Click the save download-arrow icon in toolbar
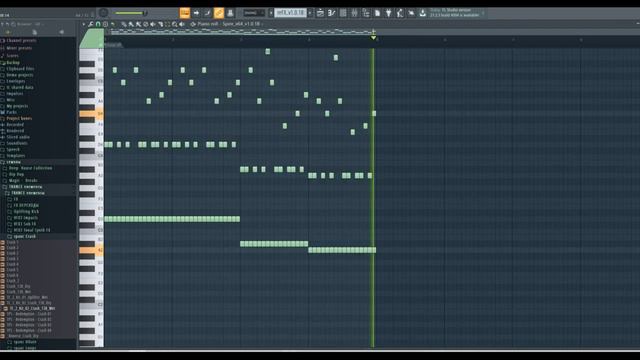The width and height of the screenshot is (640, 360). coord(423,13)
